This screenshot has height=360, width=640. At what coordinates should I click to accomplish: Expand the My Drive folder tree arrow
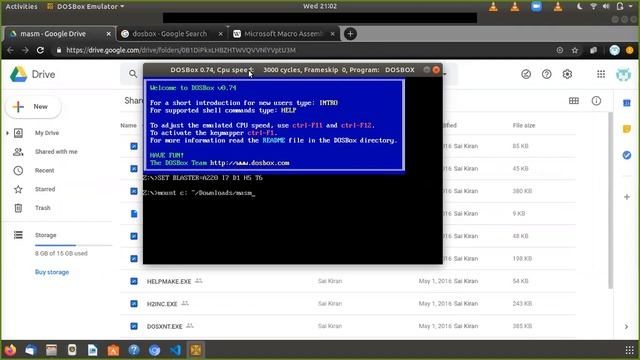tap(7, 133)
